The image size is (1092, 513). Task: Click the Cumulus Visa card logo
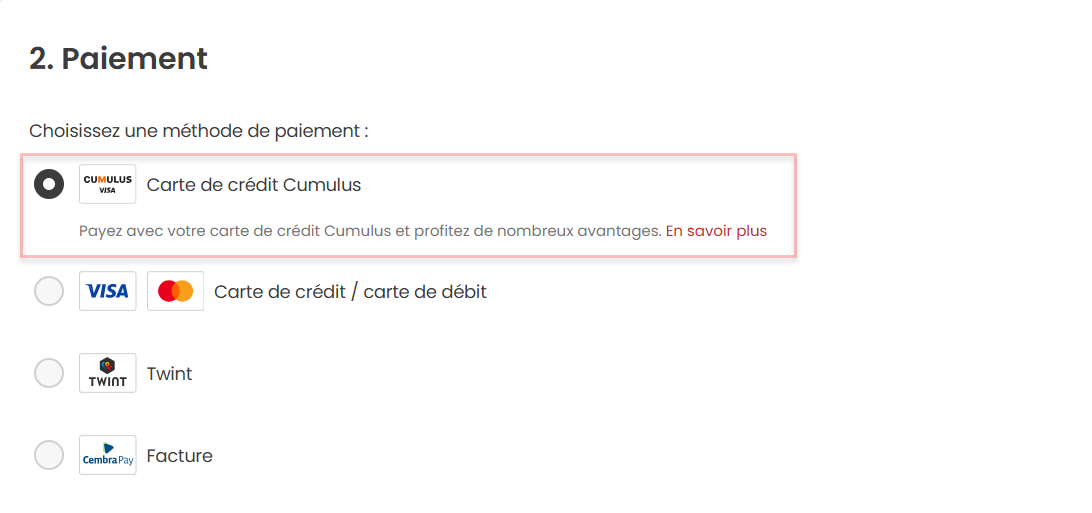click(107, 184)
